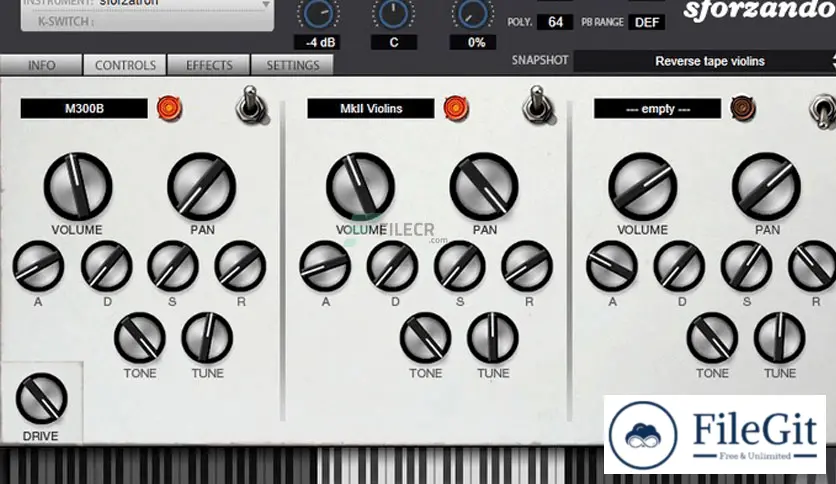836x484 pixels.
Task: Click the empty slot Tone knob
Action: point(712,338)
